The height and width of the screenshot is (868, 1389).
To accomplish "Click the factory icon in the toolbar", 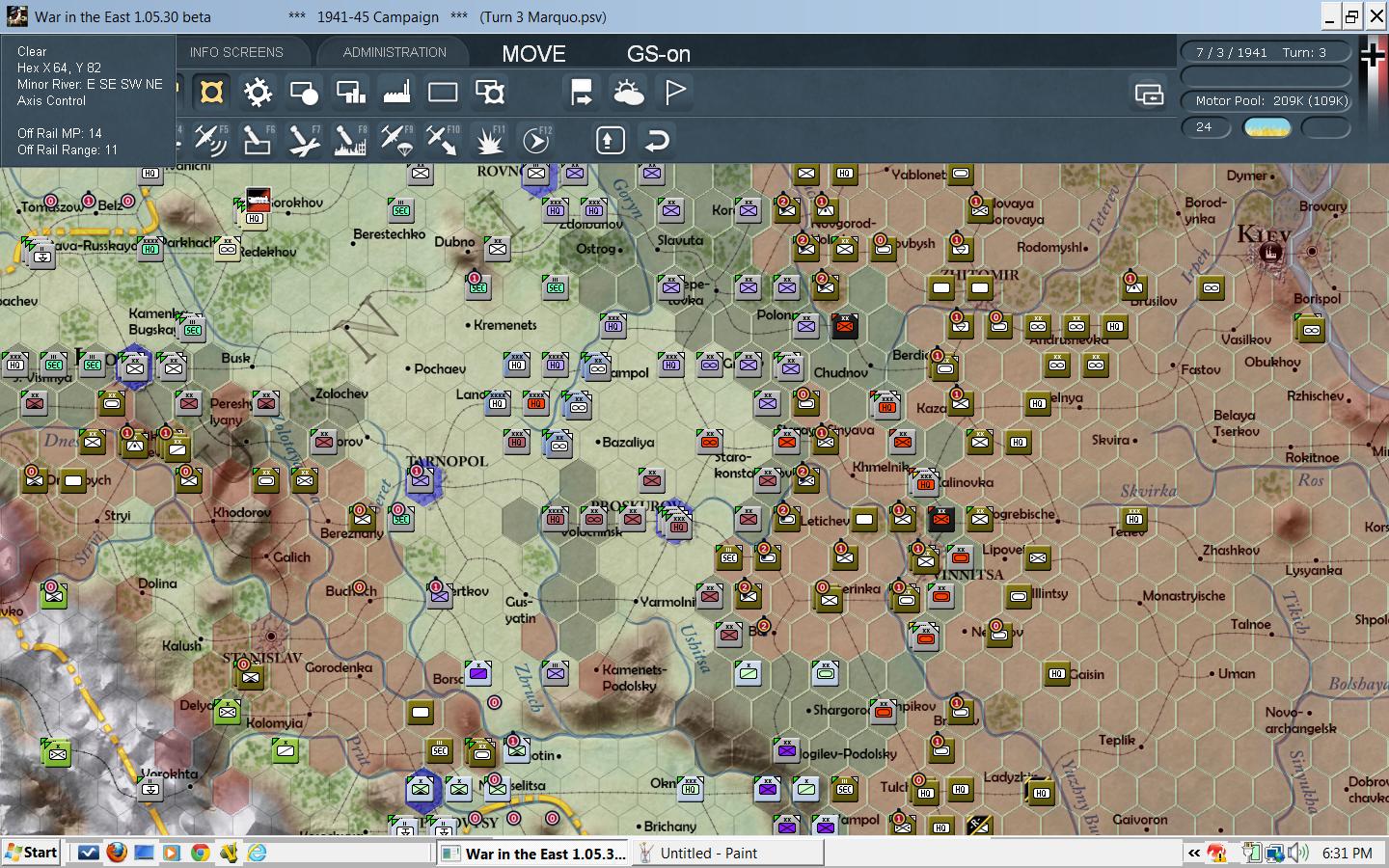I will (396, 93).
